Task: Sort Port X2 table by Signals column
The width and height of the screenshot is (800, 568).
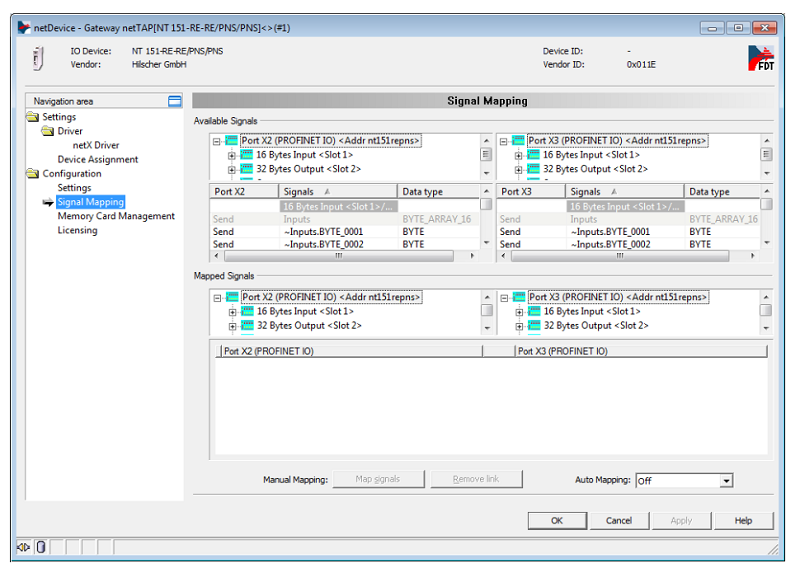Action: point(338,192)
